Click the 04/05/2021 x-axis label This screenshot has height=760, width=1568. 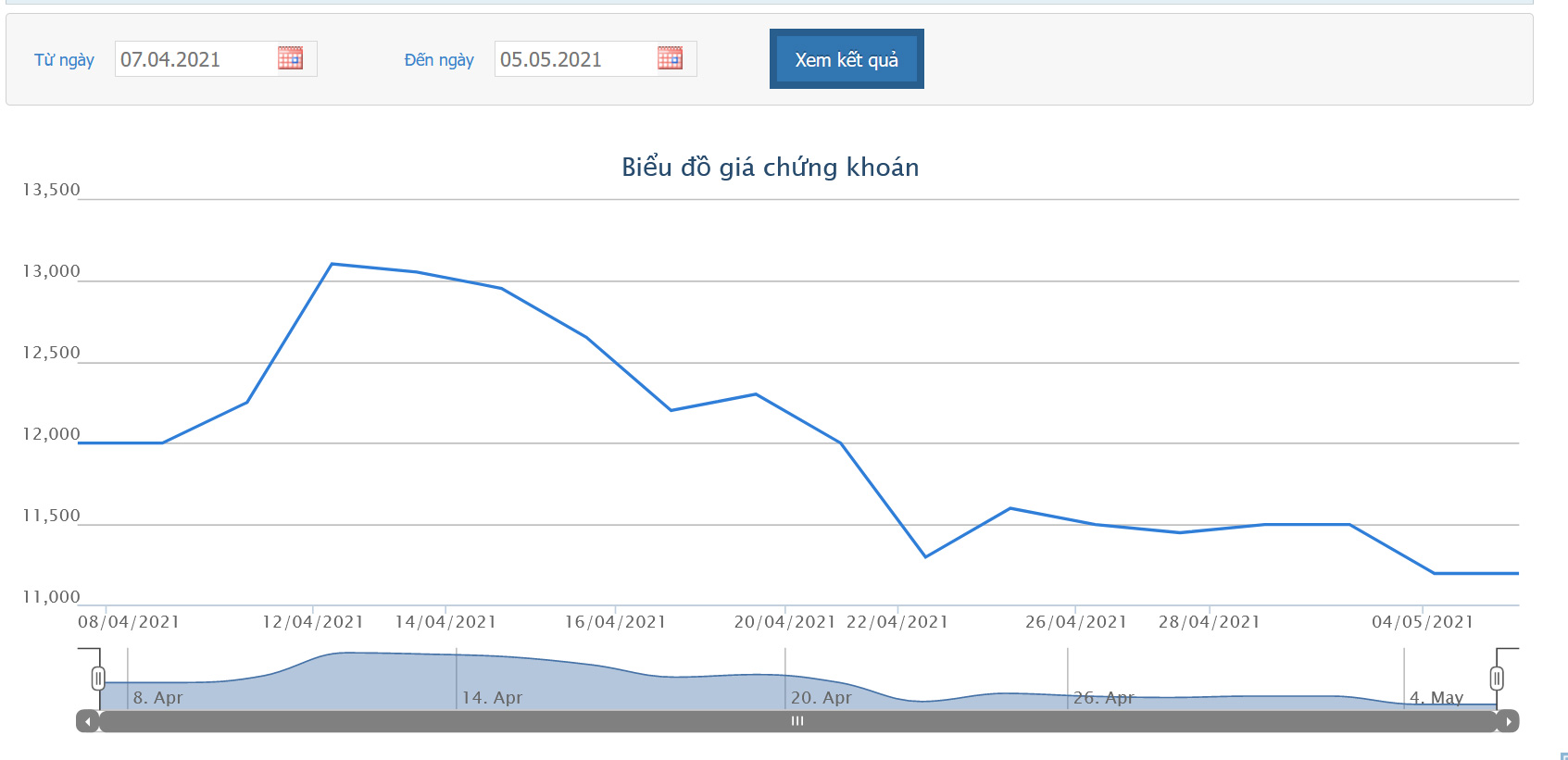pos(1423,622)
